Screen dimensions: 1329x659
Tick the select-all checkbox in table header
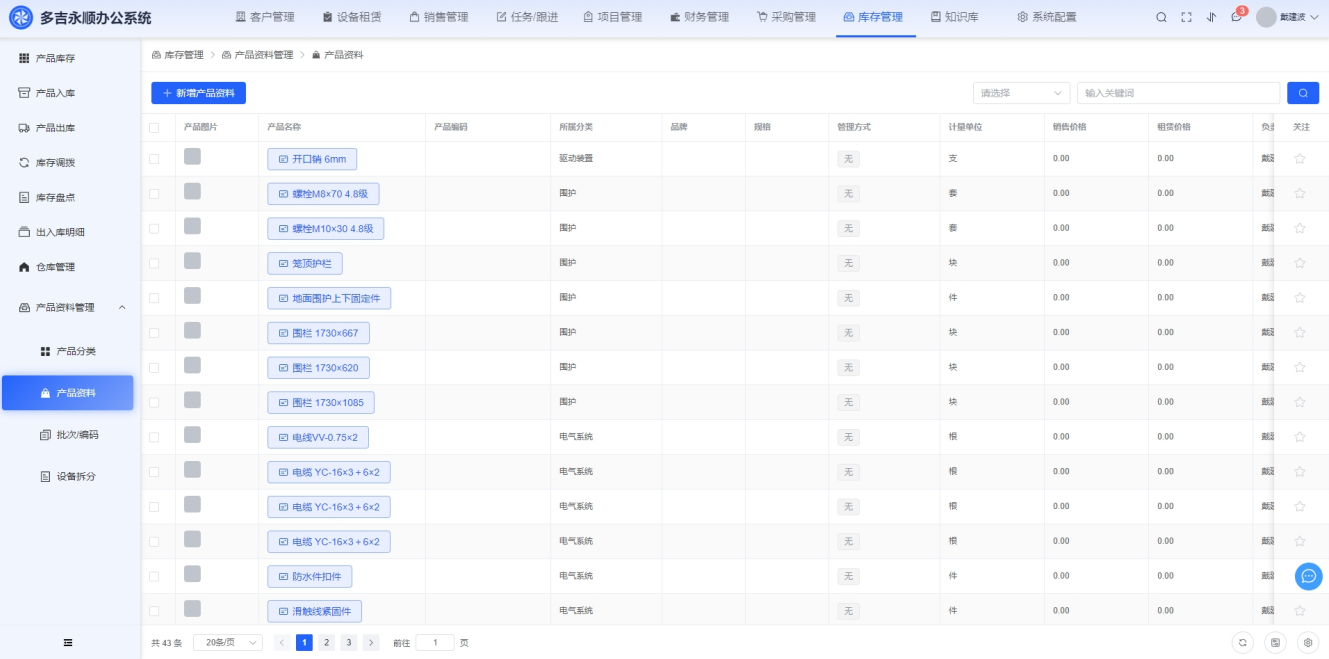(x=154, y=127)
